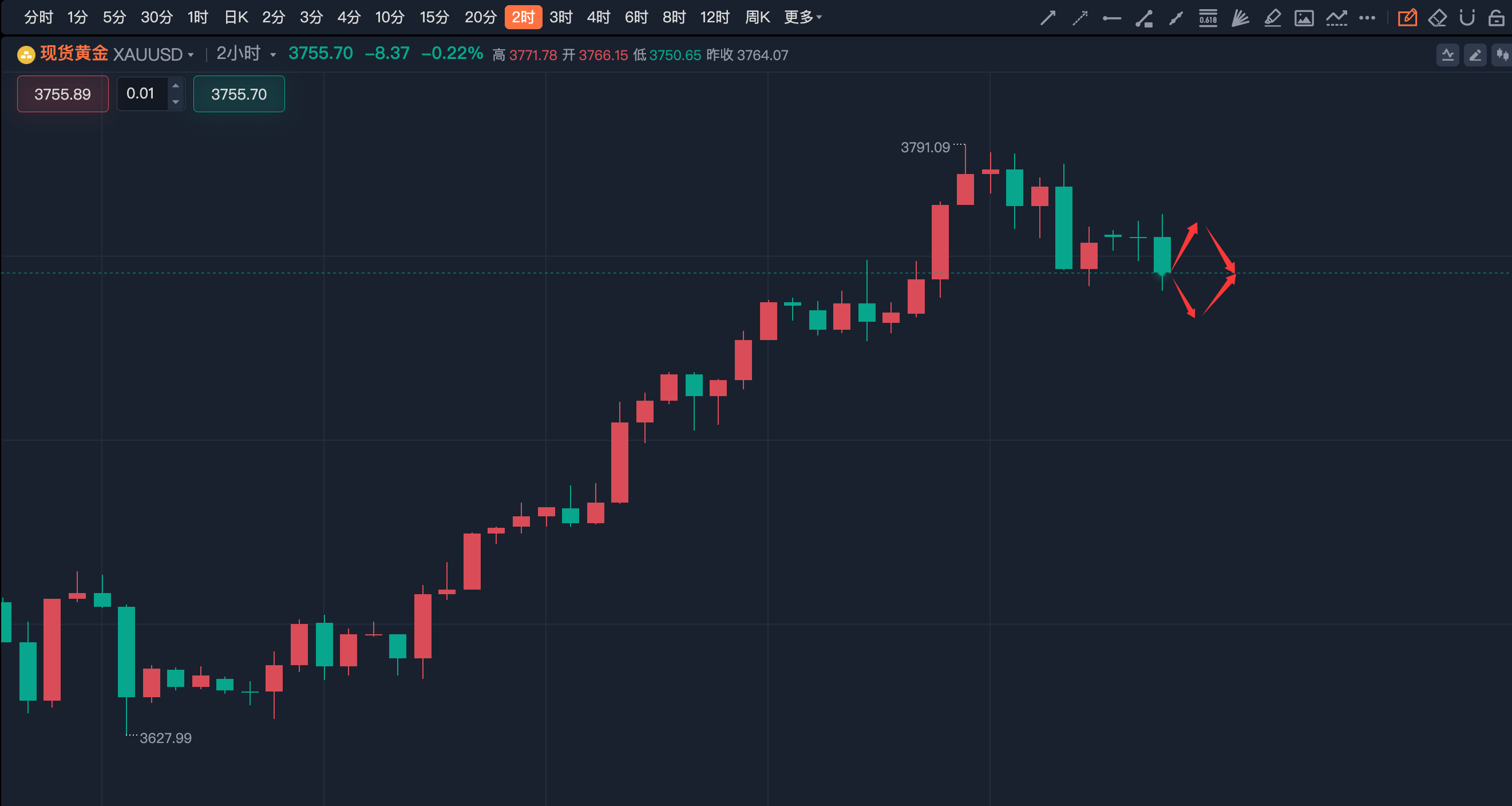The height and width of the screenshot is (806, 1512).
Task: Switch to the 30分 timeframe tab
Action: [x=156, y=17]
